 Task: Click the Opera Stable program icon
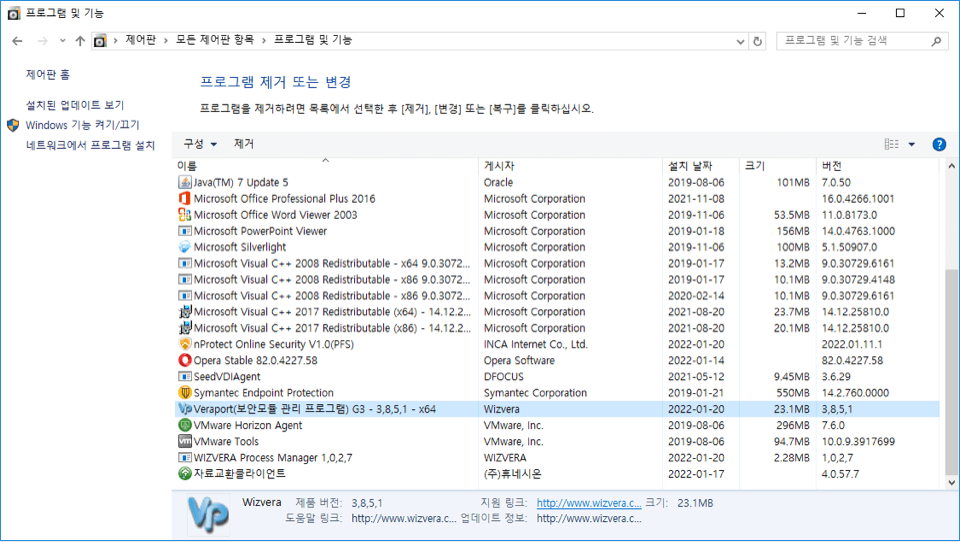point(184,360)
